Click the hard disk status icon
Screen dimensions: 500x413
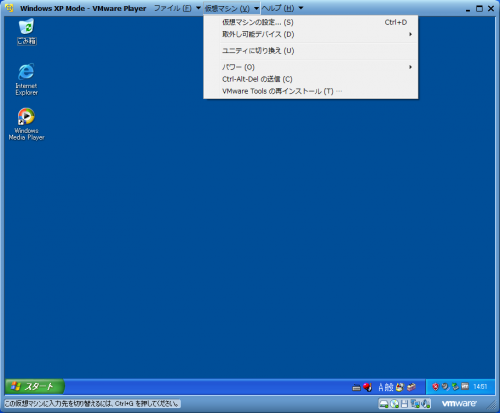click(x=384, y=404)
